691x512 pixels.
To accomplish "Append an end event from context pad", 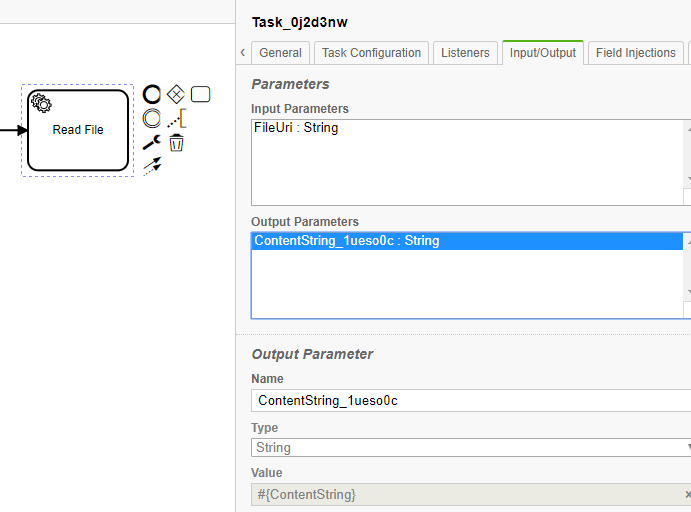I will pos(152,94).
